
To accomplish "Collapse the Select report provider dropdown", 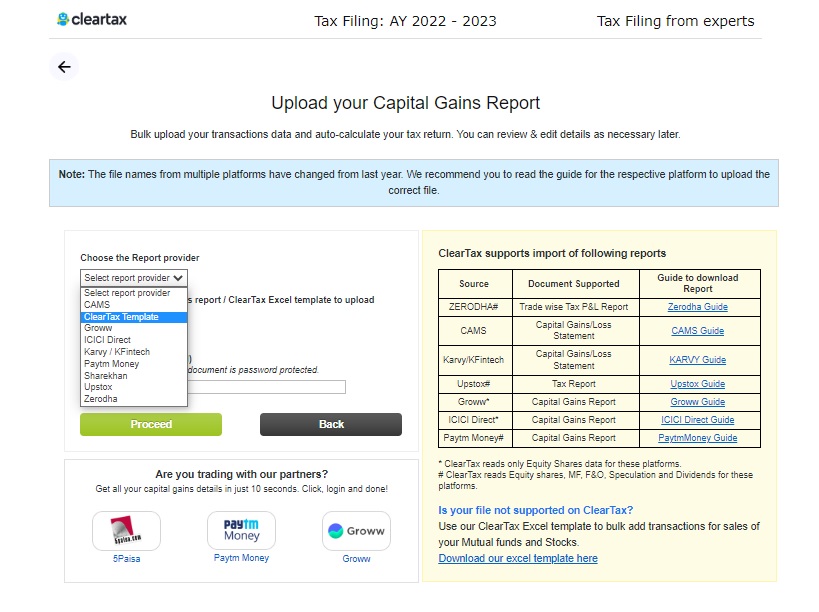I will [x=134, y=278].
